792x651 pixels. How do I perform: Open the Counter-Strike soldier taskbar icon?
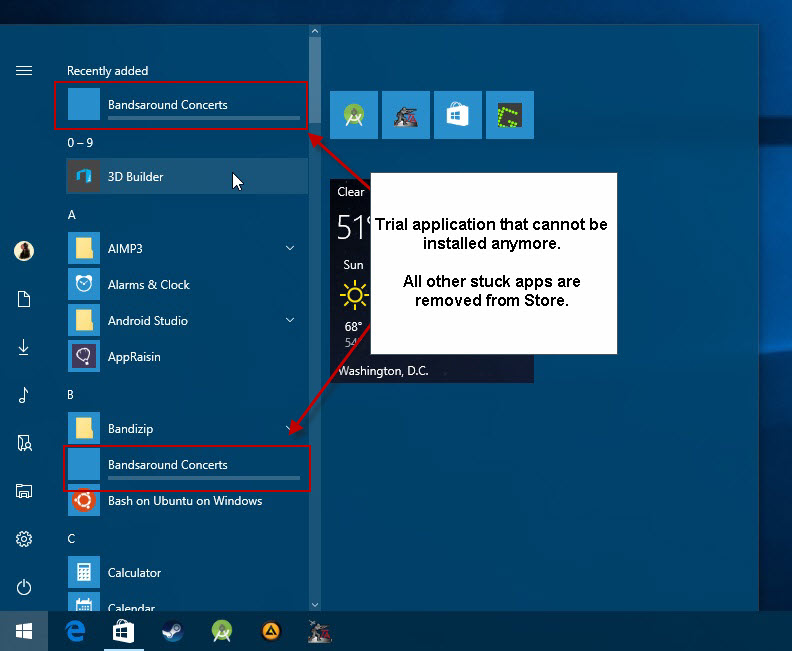(320, 631)
